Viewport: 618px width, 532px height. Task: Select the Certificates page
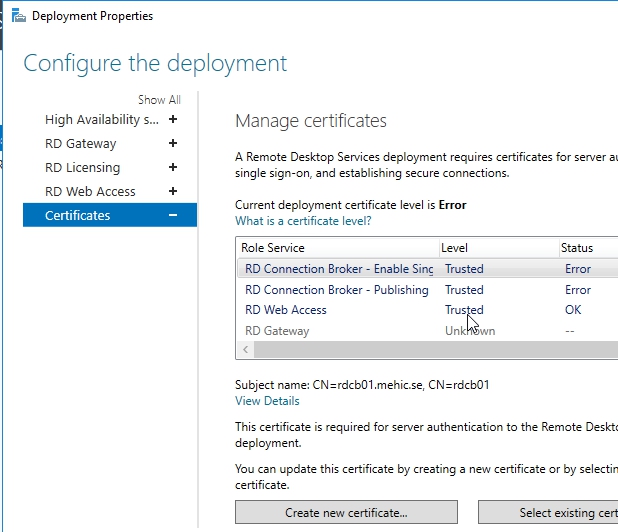[78, 215]
